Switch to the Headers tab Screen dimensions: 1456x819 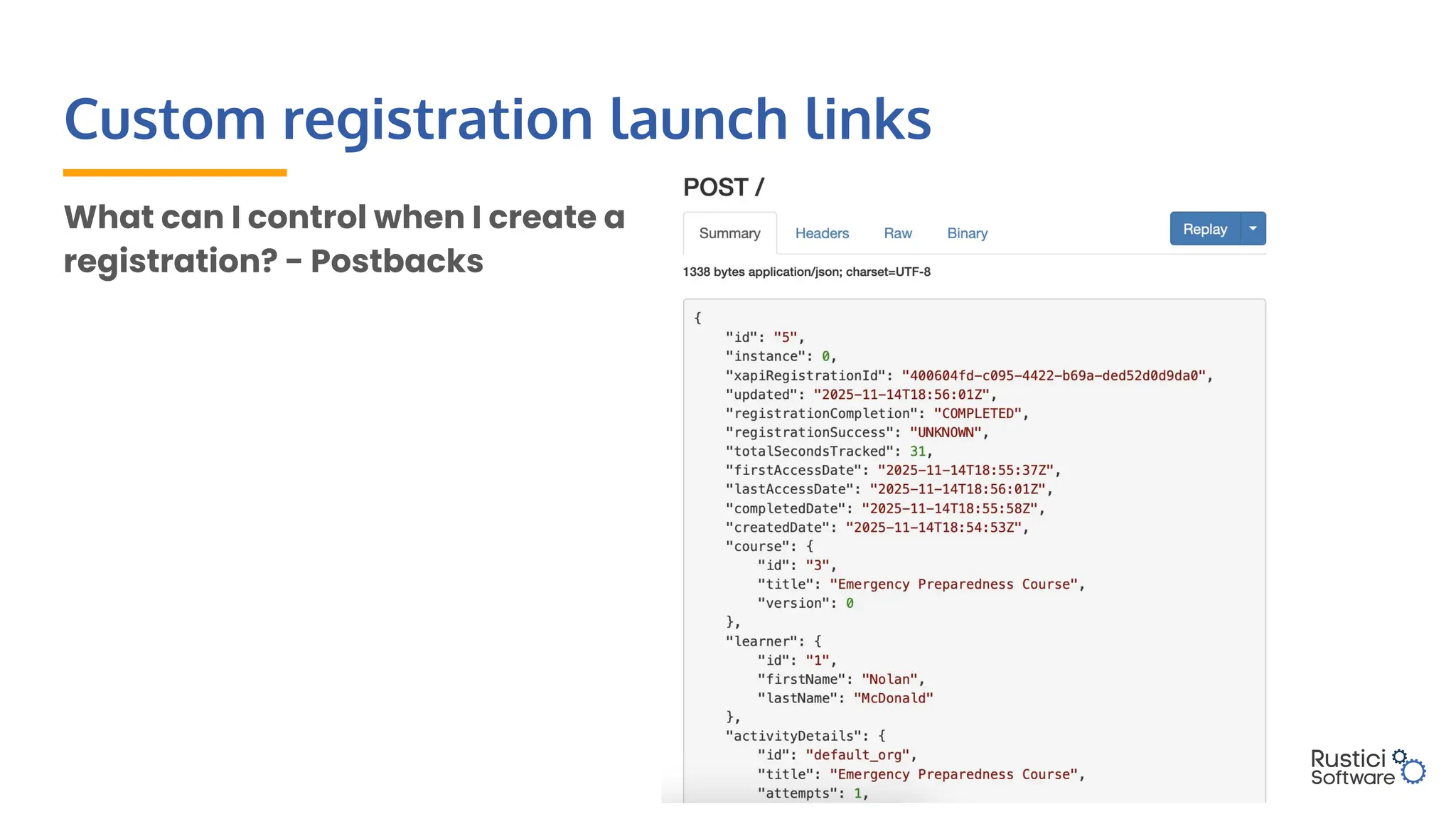(x=822, y=233)
